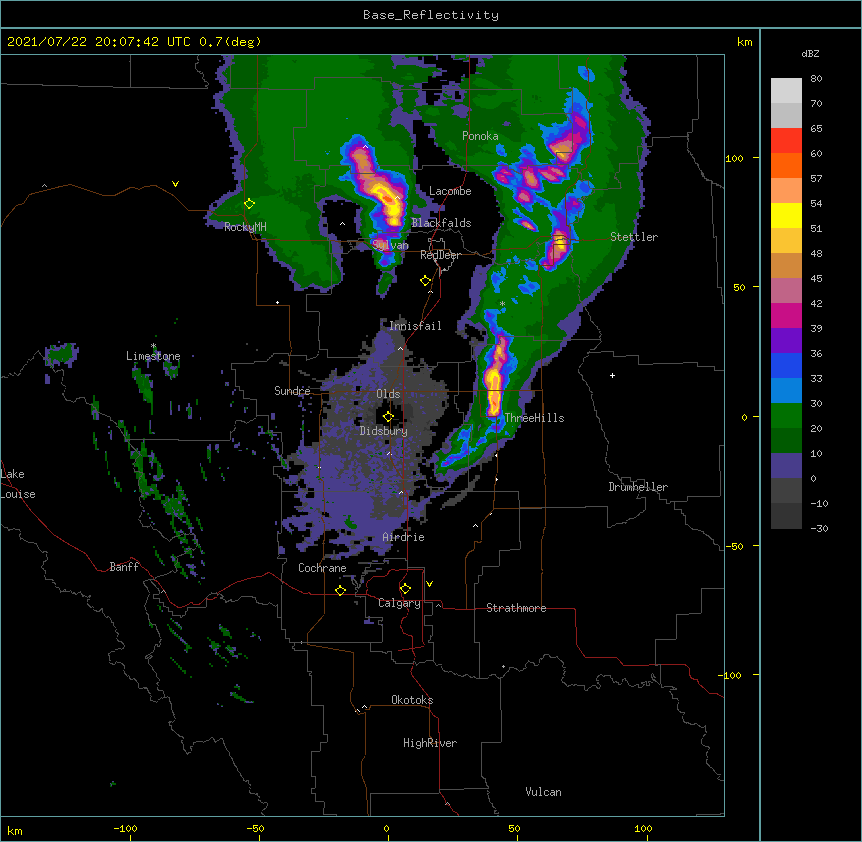
Task: Click the -100 bottom axis tick label
Action: pyautogui.click(x=125, y=829)
